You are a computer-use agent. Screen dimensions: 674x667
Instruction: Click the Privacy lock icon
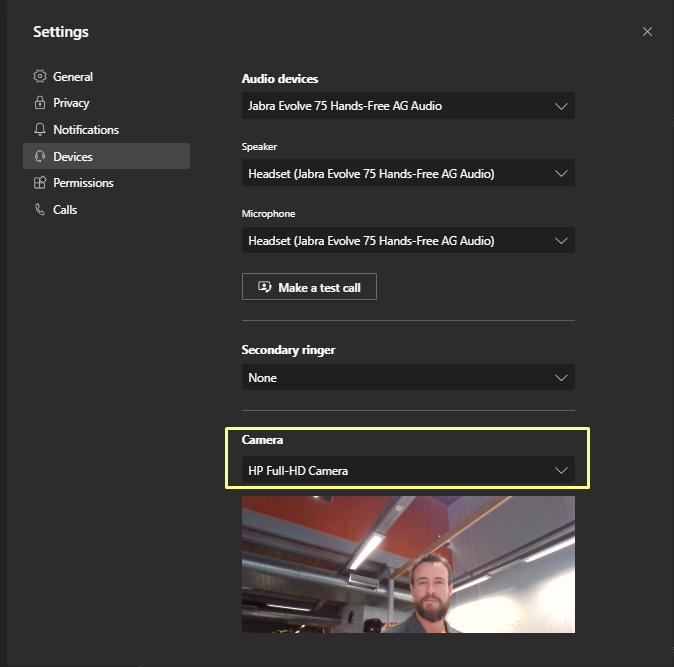[x=40, y=103]
